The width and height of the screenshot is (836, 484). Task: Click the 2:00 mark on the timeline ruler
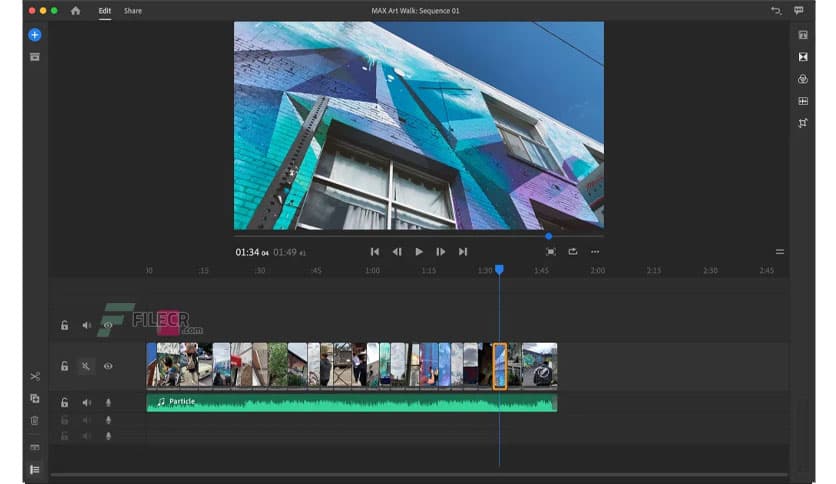coord(598,271)
